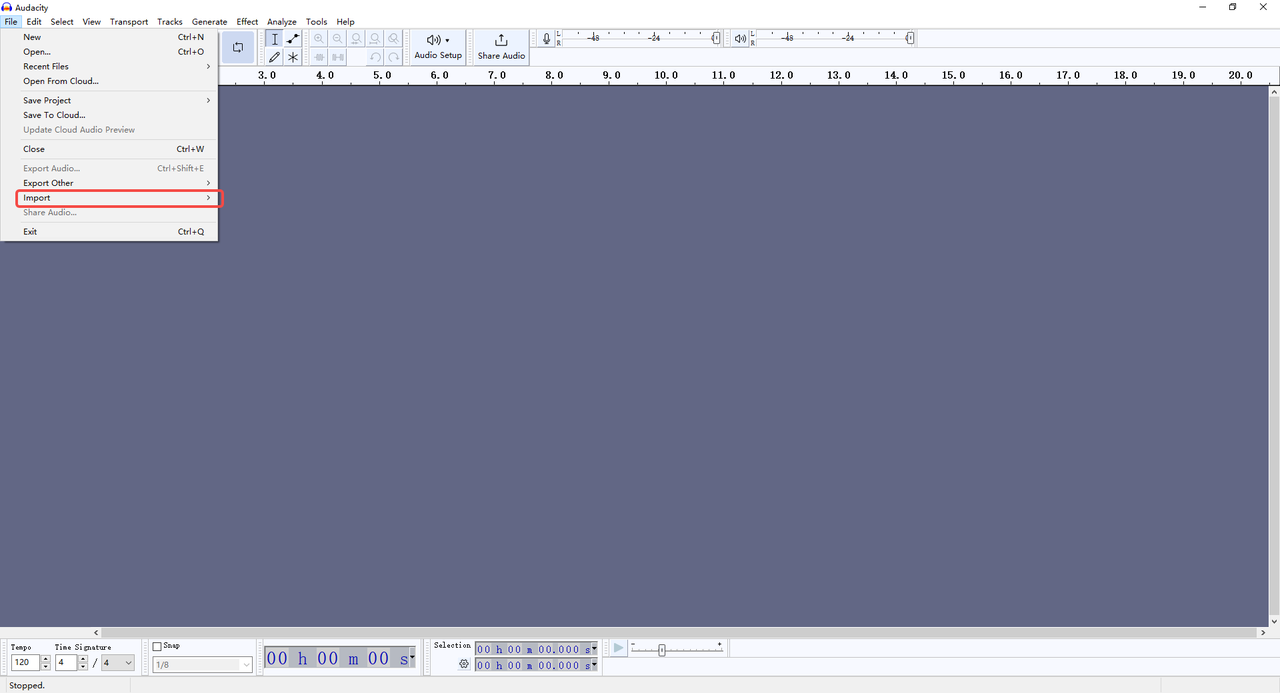
Task: Click the Undo arrow icon
Action: pyautogui.click(x=375, y=57)
